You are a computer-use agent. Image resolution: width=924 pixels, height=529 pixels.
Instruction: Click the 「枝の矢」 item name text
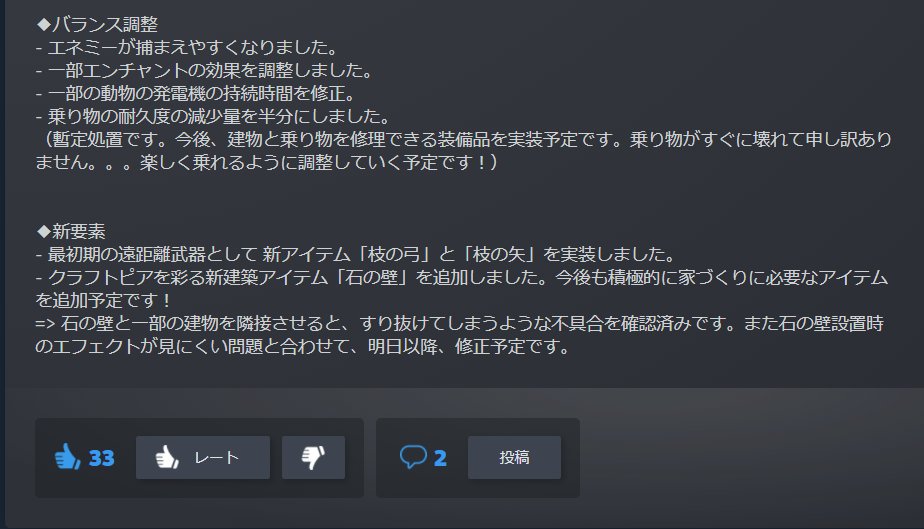pos(499,254)
